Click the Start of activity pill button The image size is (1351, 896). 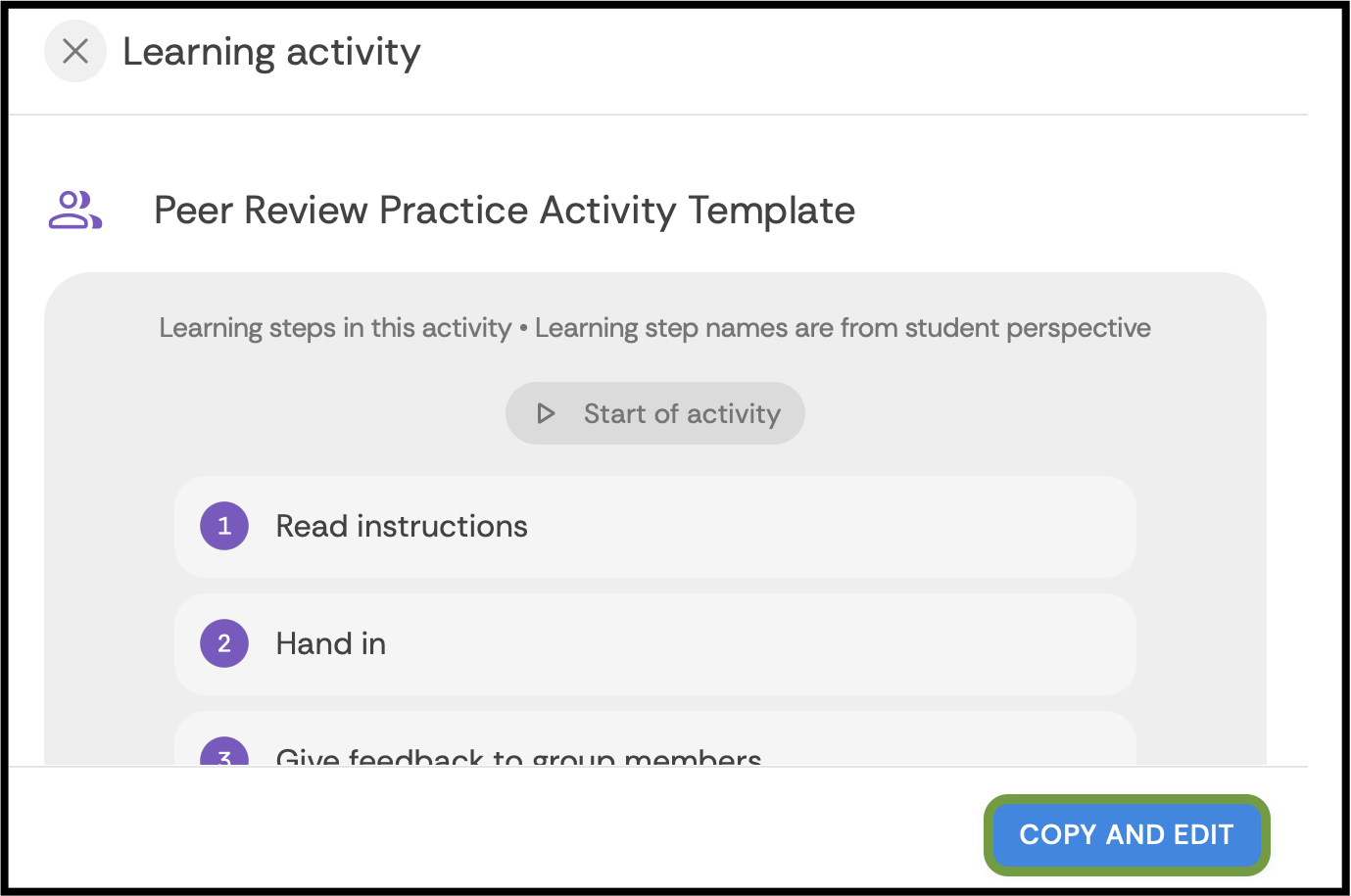(x=654, y=413)
